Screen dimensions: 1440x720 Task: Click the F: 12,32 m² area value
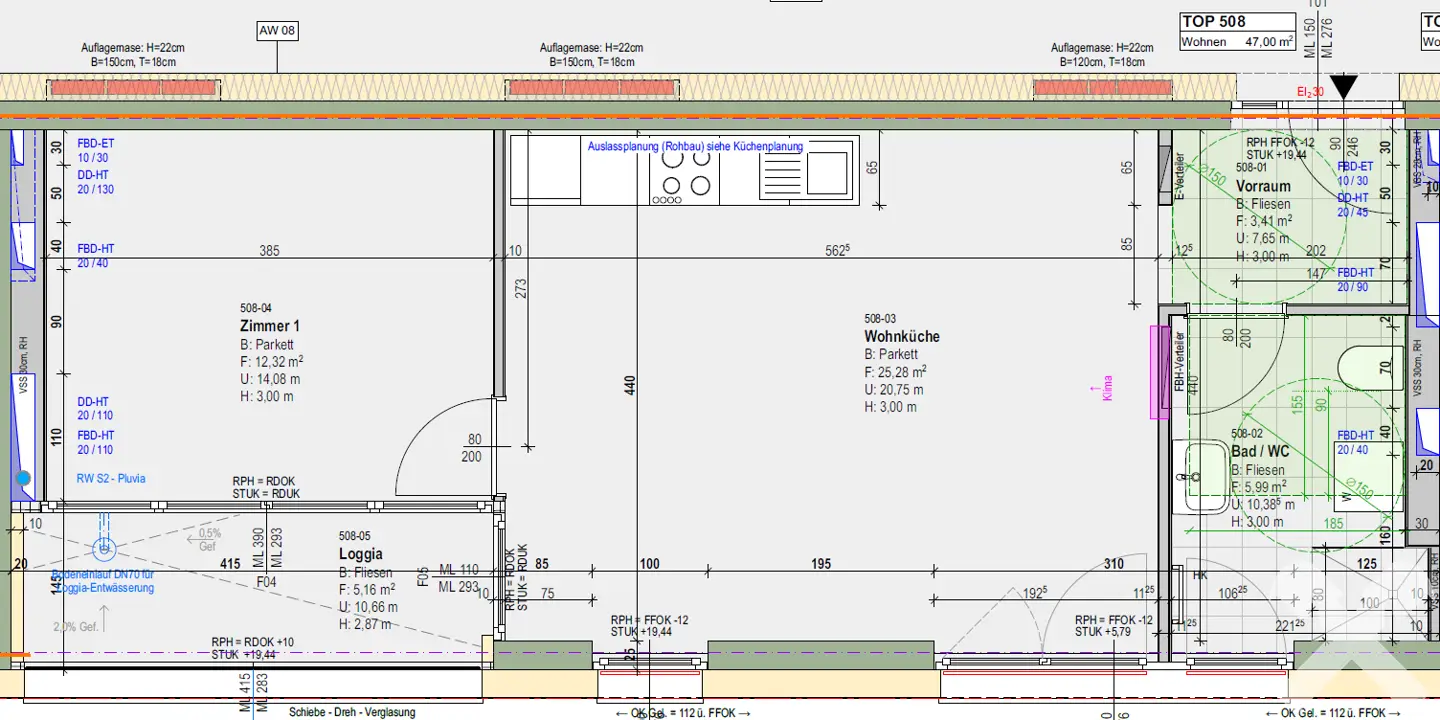coord(271,361)
